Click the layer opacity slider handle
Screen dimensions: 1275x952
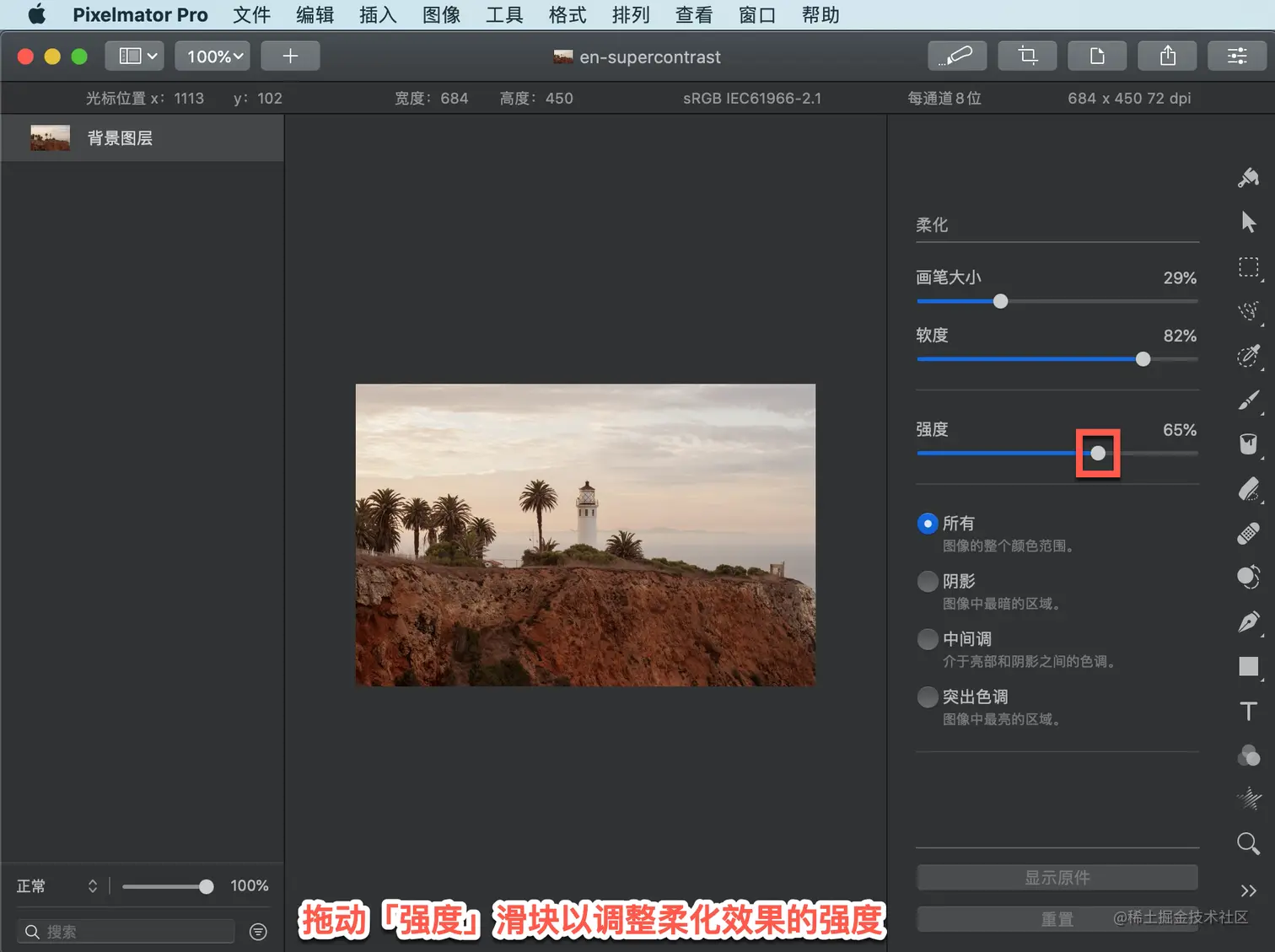206,886
